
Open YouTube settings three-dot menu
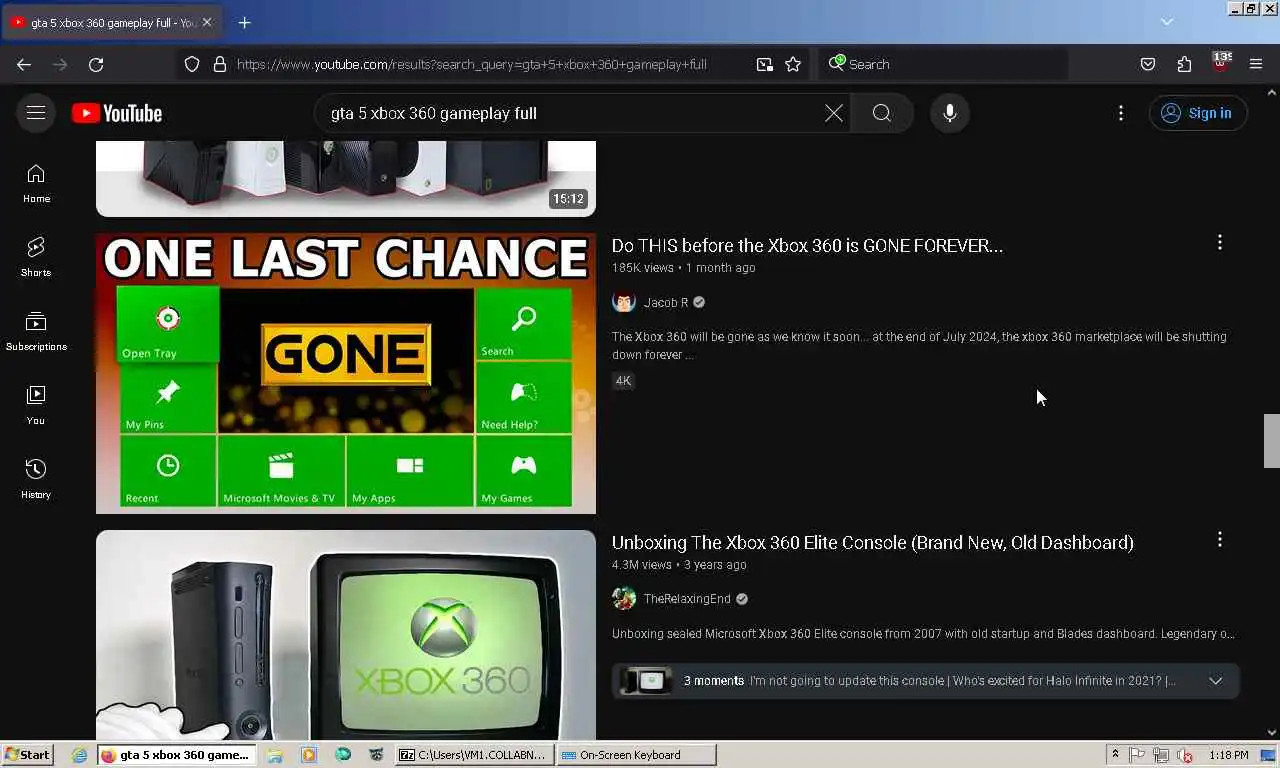1121,113
